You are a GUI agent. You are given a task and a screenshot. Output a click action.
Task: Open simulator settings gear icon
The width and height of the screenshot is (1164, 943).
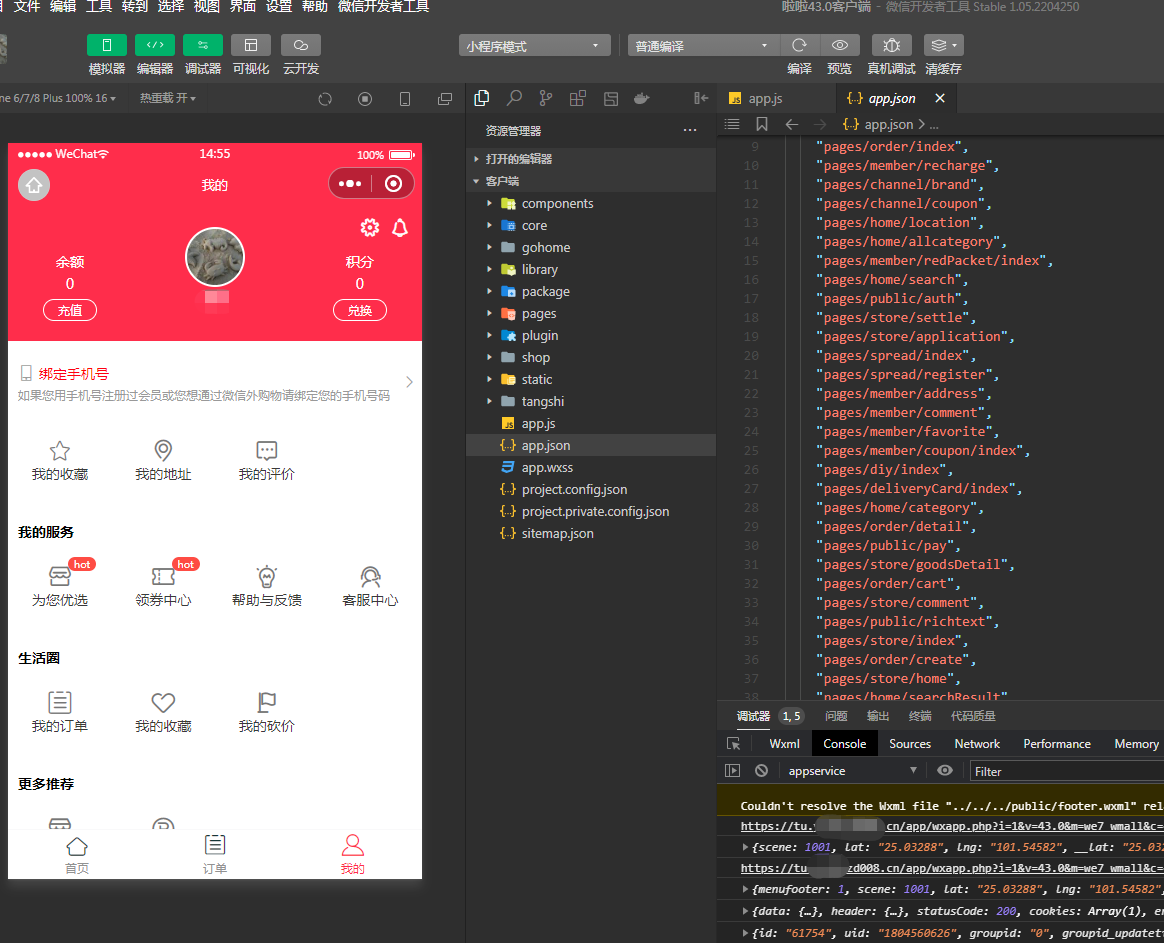(370, 227)
